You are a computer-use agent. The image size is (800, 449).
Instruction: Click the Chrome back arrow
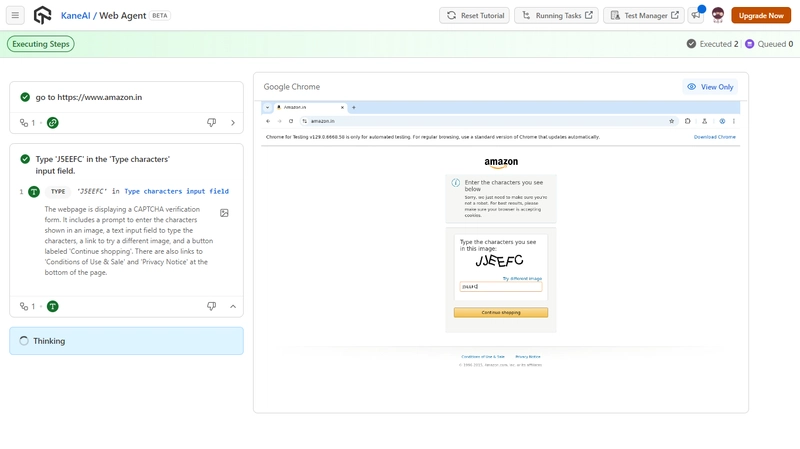268,121
